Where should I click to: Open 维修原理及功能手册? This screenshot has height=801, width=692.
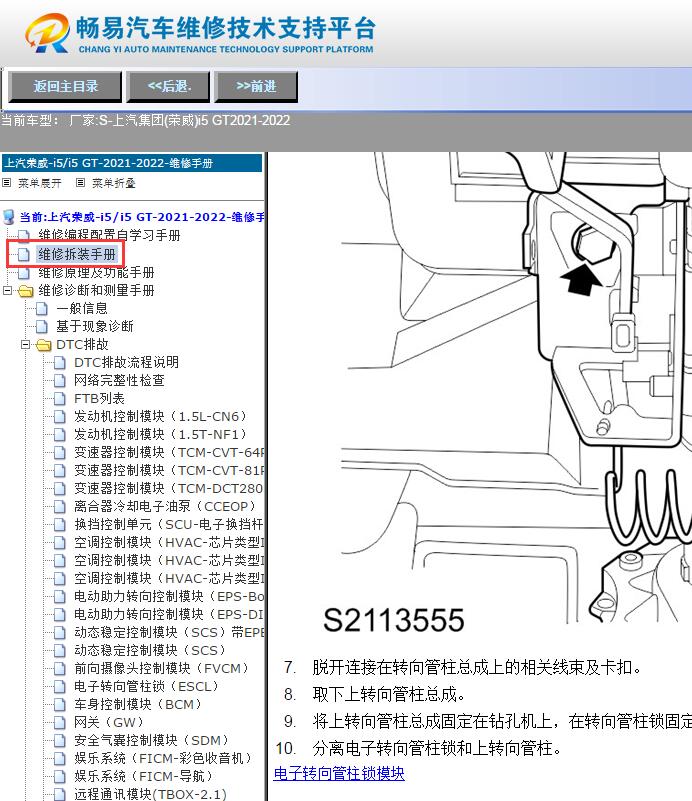tap(96, 272)
